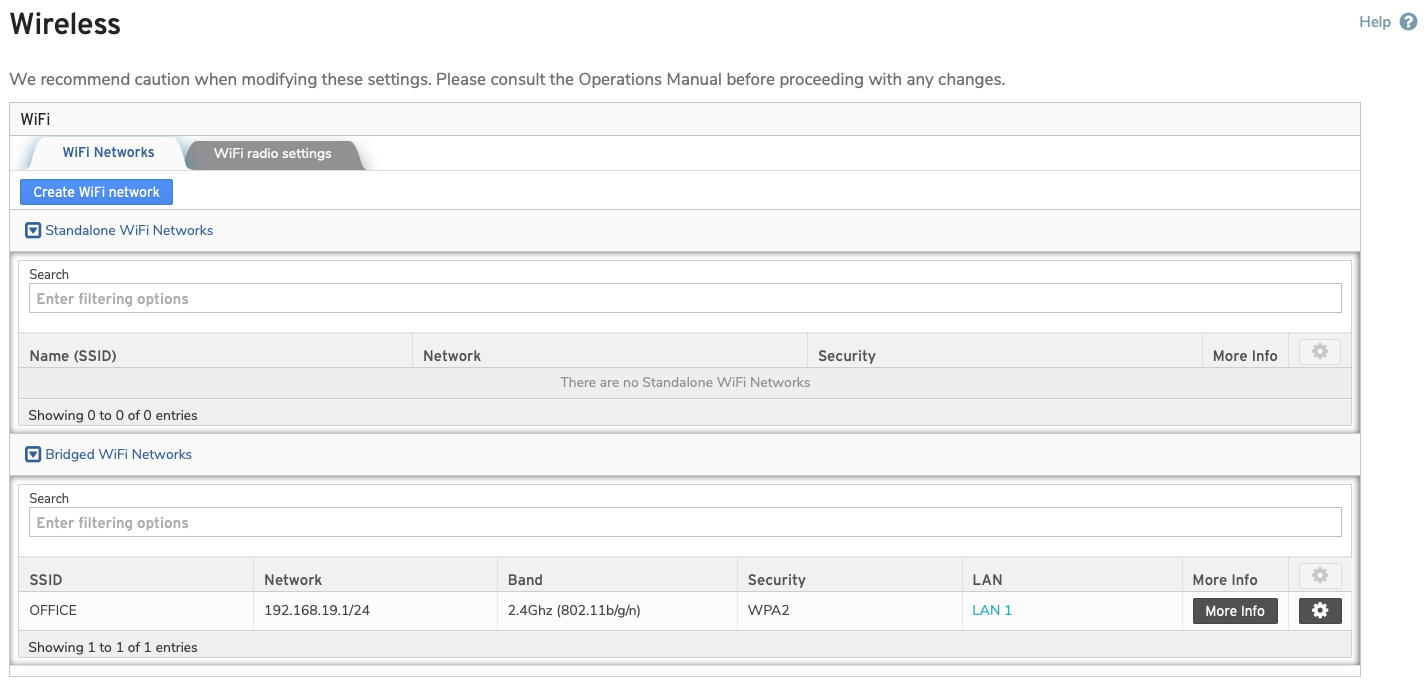
Task: Click gear icon in Bridged networks table header
Action: (x=1319, y=576)
